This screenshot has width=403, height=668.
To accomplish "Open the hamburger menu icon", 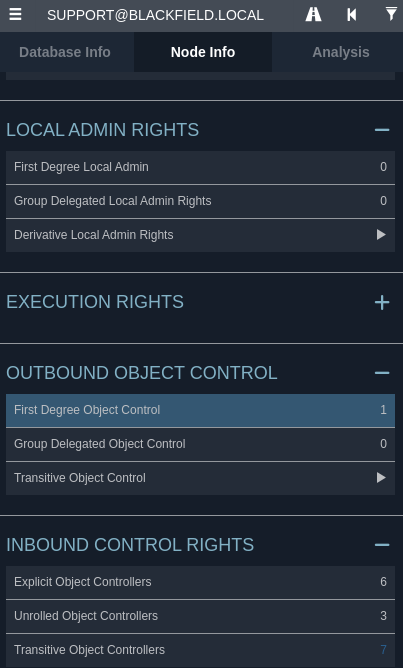I will coord(15,14).
